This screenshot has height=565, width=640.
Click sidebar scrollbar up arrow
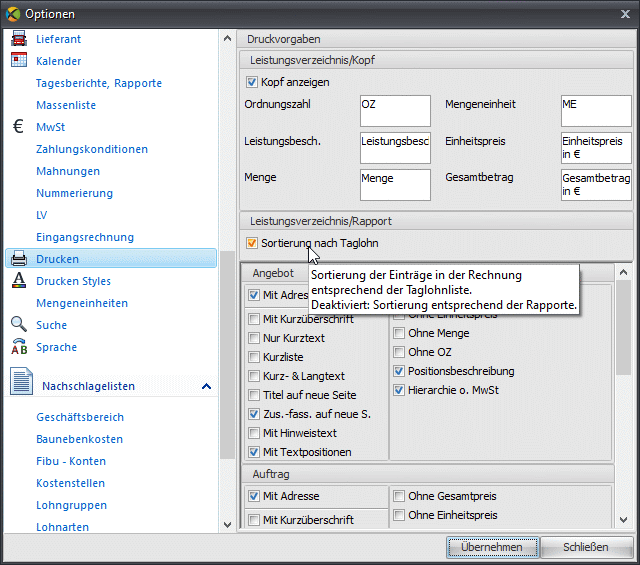tap(227, 38)
